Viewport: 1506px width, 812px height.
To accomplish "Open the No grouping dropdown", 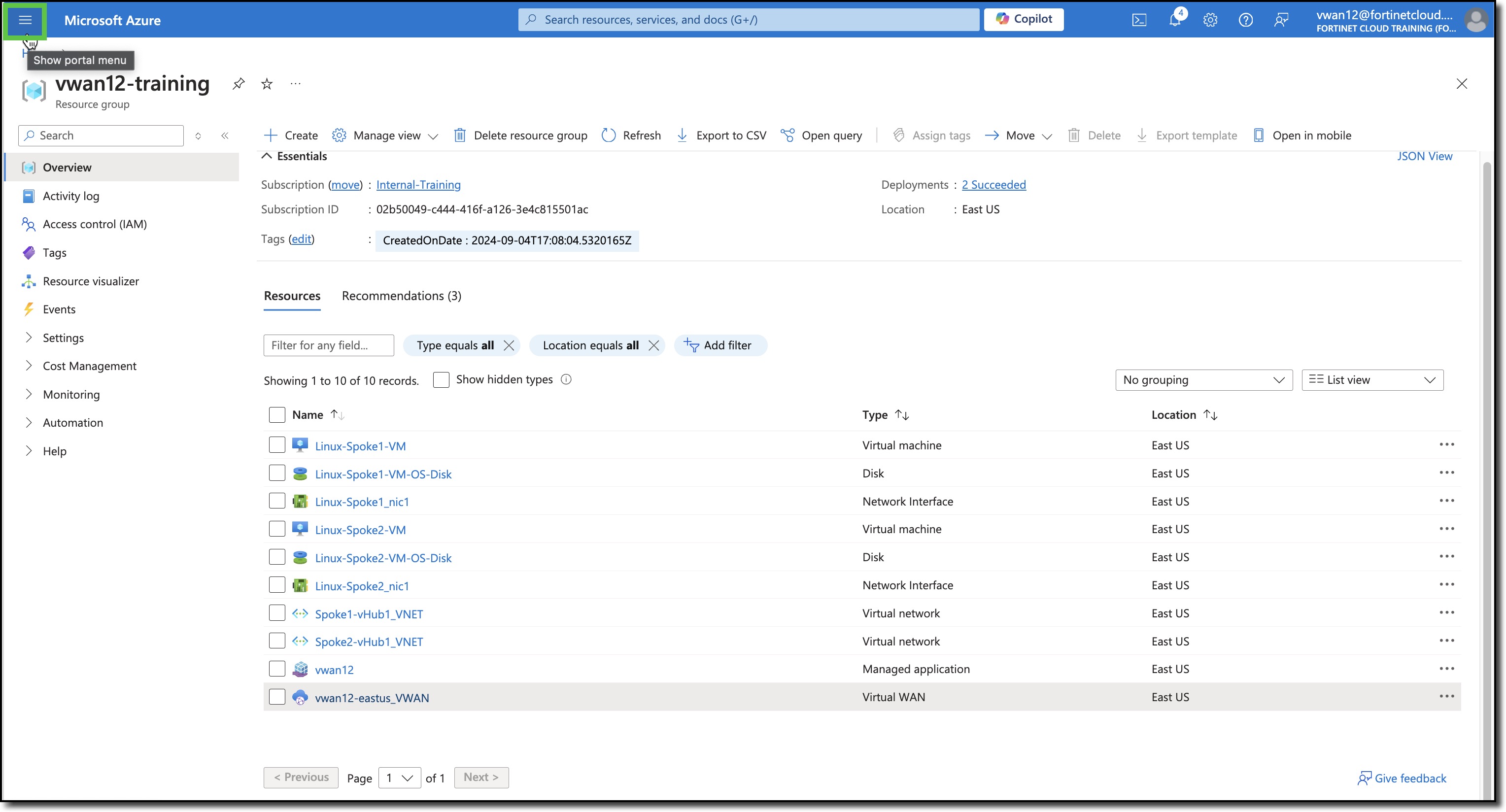I will [x=1203, y=380].
